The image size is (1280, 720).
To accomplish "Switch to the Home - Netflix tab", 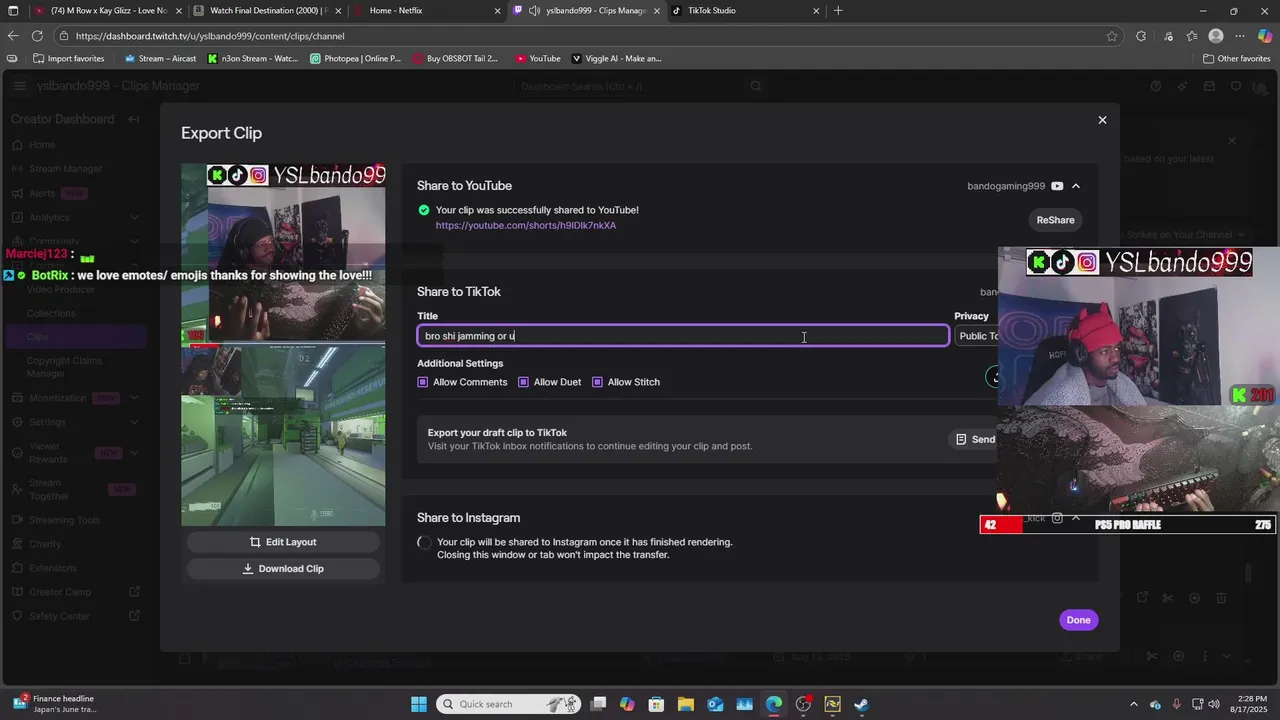I will pyautogui.click(x=425, y=11).
